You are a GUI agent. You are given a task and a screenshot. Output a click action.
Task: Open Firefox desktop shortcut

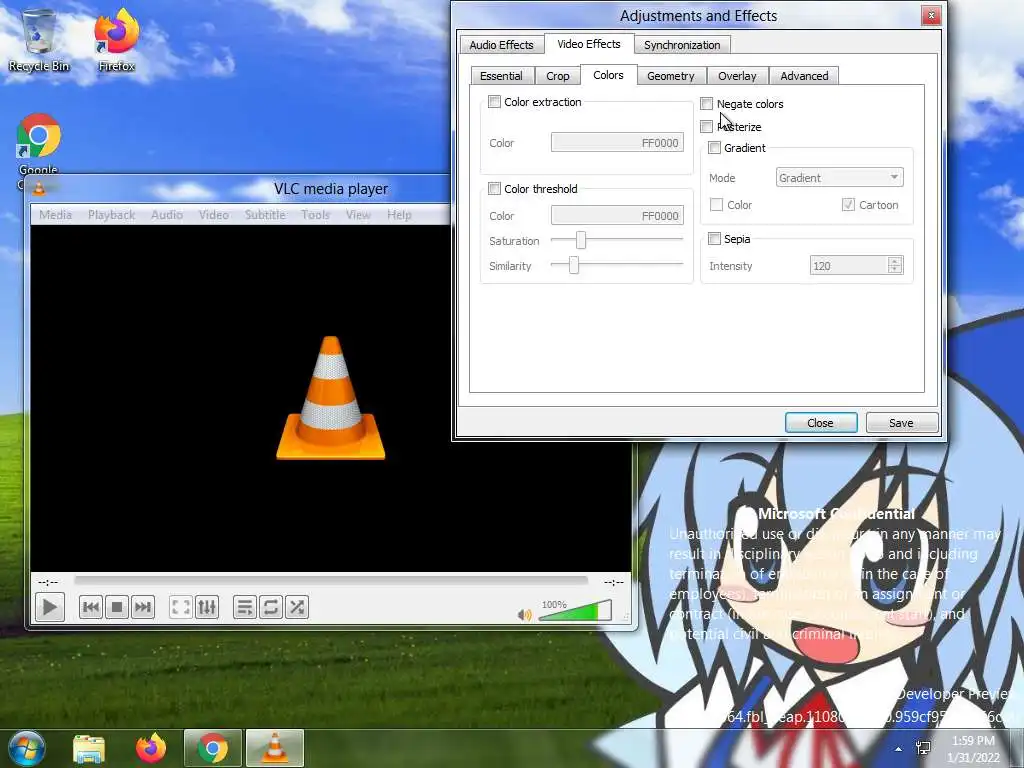pyautogui.click(x=116, y=40)
